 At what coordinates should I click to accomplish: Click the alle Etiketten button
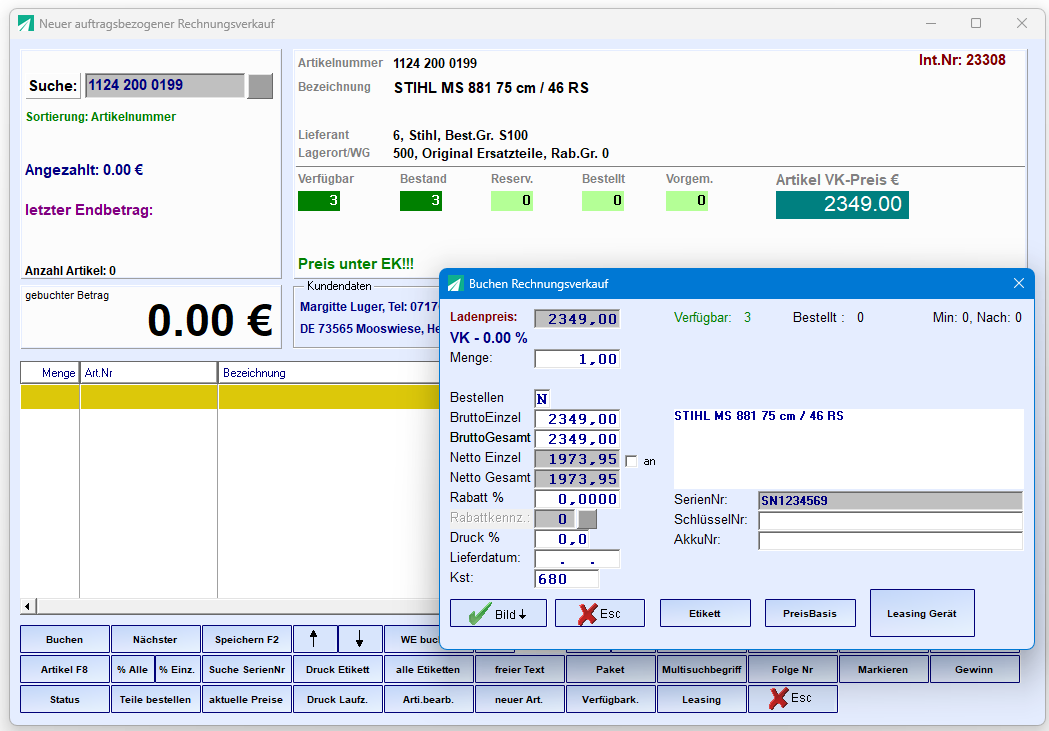tap(428, 669)
